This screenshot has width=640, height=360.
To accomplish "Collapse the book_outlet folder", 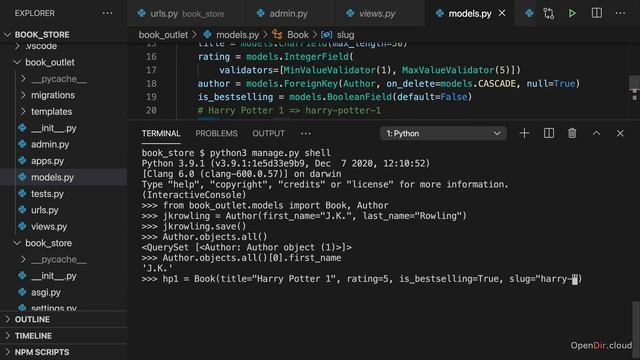I will pyautogui.click(x=17, y=62).
